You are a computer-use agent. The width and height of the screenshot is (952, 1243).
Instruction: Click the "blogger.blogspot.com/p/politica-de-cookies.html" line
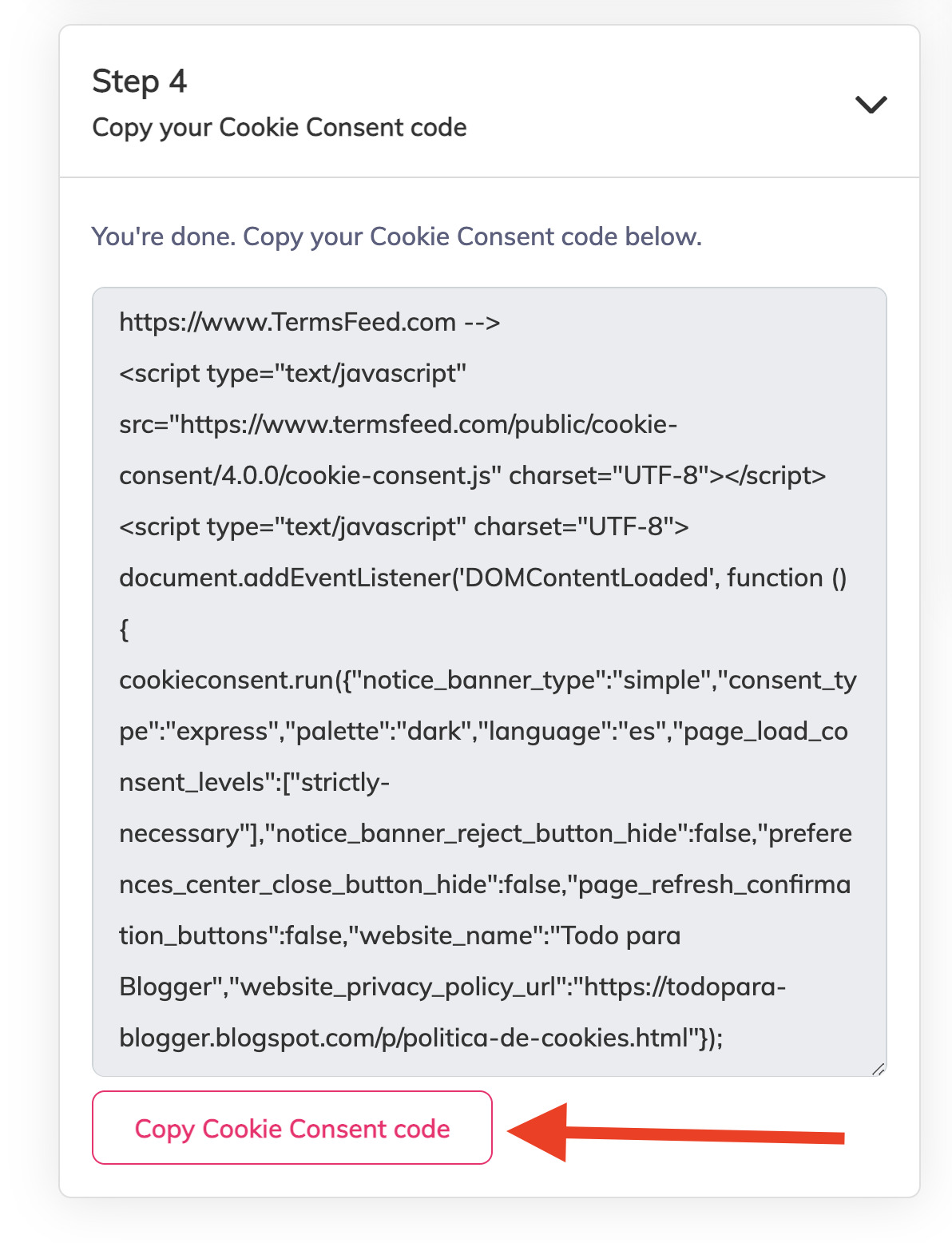pos(420,1038)
